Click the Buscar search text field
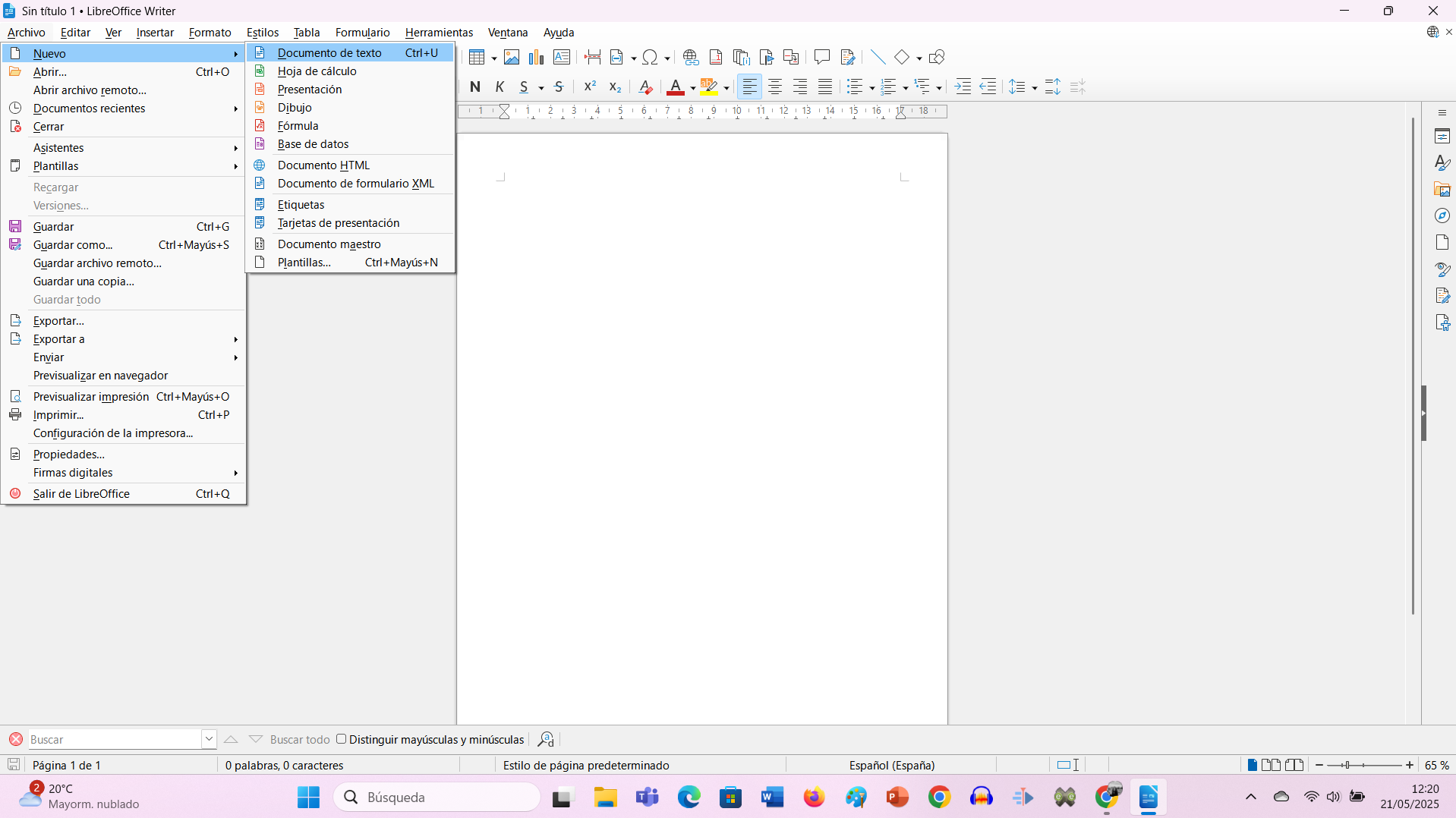 [114, 739]
